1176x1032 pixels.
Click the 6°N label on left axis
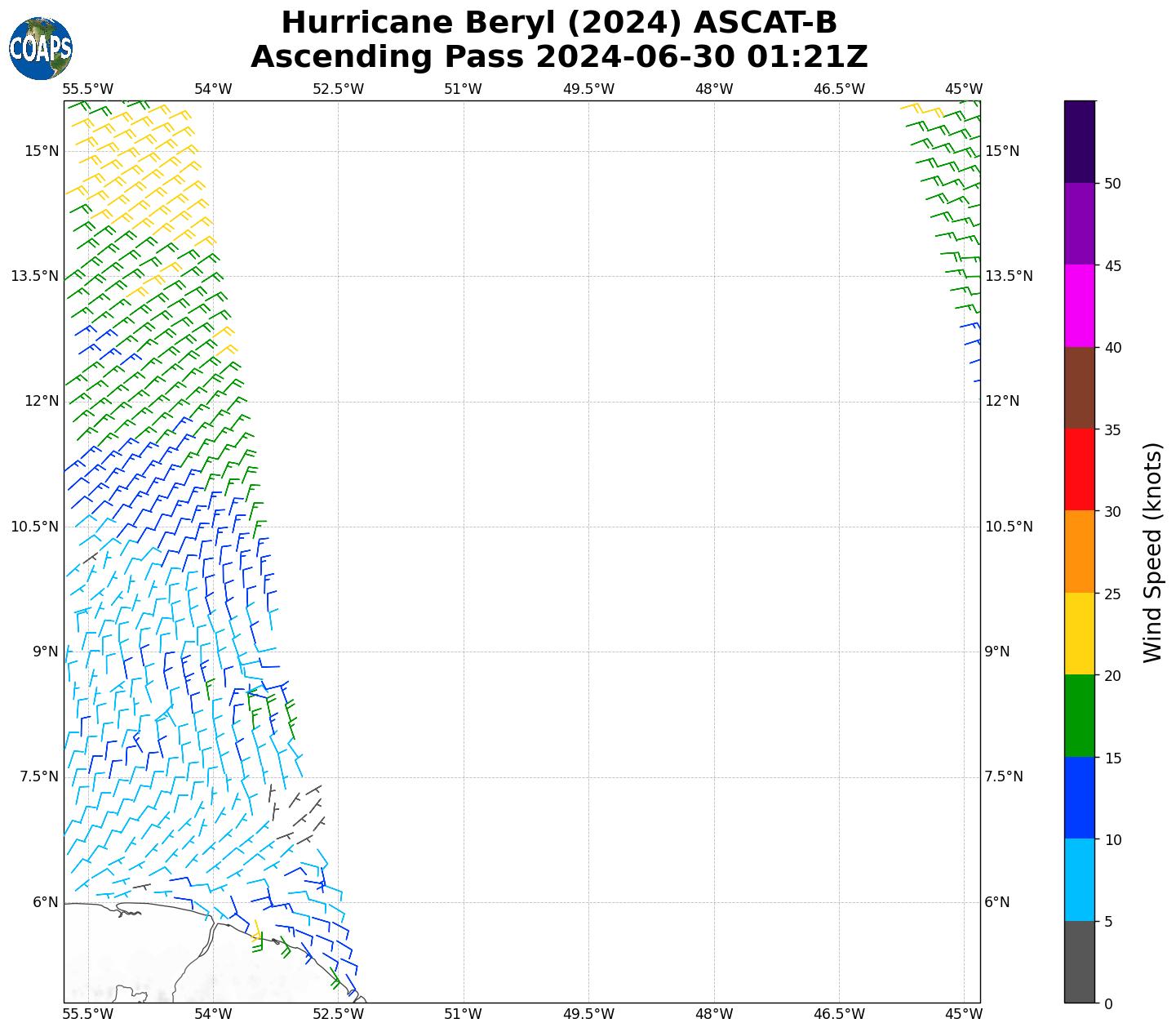click(46, 902)
